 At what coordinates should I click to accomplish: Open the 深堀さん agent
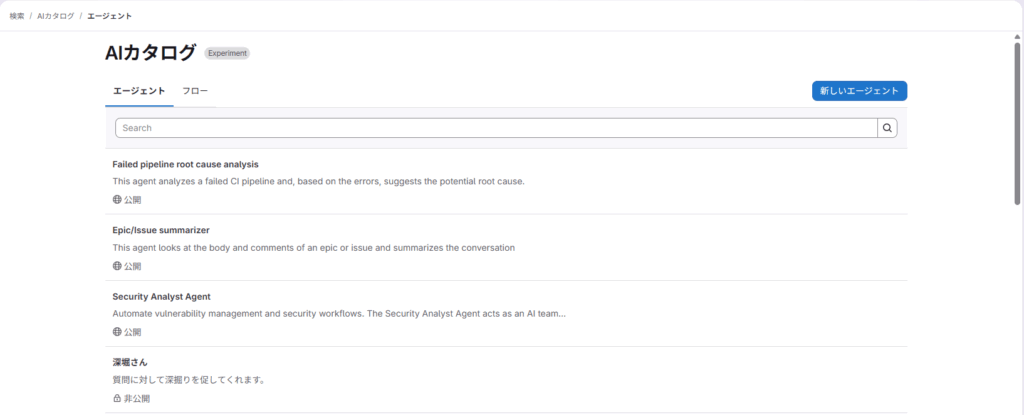pyautogui.click(x=130, y=362)
